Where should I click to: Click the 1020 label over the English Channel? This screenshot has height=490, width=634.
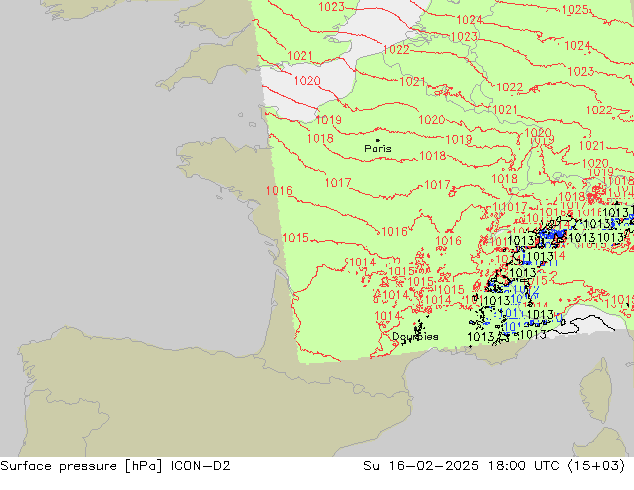tap(307, 81)
